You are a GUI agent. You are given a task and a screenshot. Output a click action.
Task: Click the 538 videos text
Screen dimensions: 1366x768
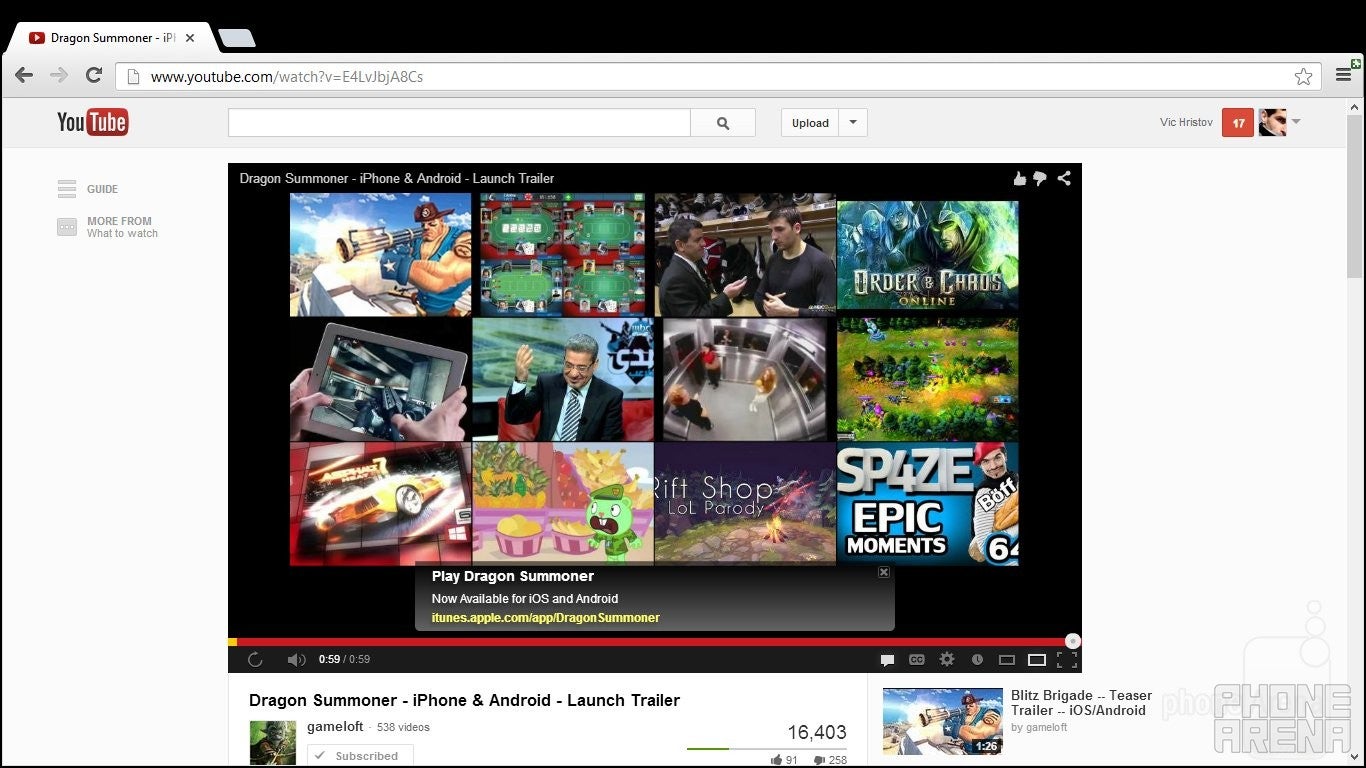[x=403, y=728]
